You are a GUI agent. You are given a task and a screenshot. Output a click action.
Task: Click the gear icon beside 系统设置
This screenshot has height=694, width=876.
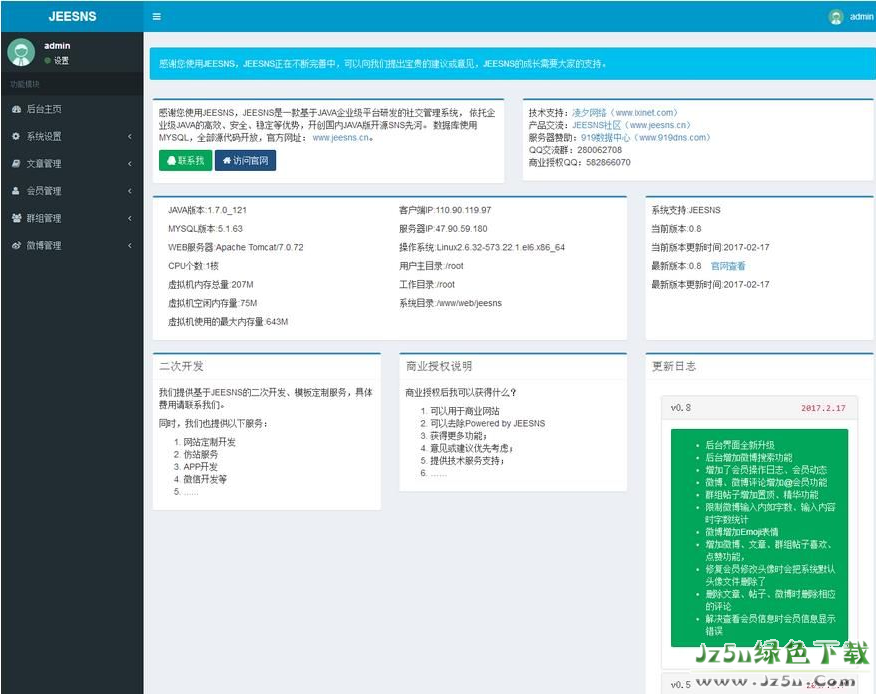16,136
